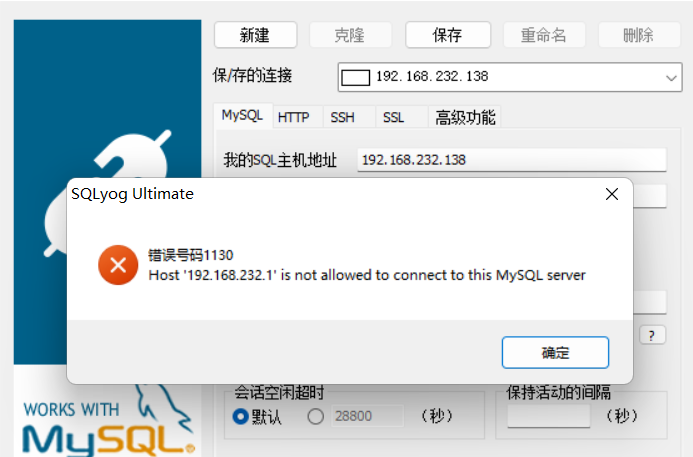The width and height of the screenshot is (693, 457).
Task: Click the 确定 button
Action: pos(555,352)
